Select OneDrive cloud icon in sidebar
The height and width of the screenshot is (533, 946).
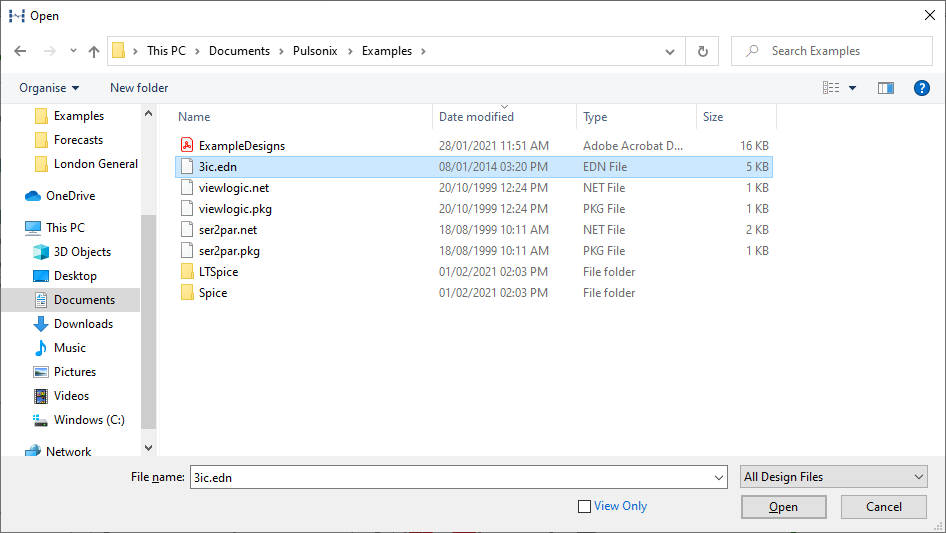[x=33, y=196]
